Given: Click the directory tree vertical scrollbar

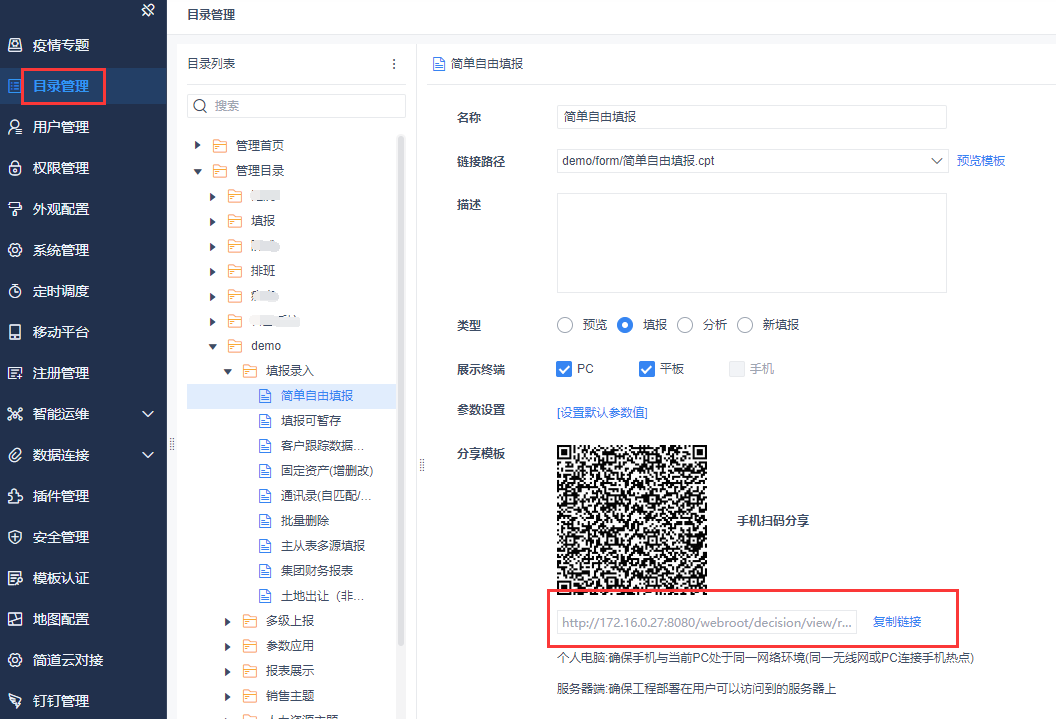Looking at the screenshot, I should [x=401, y=390].
